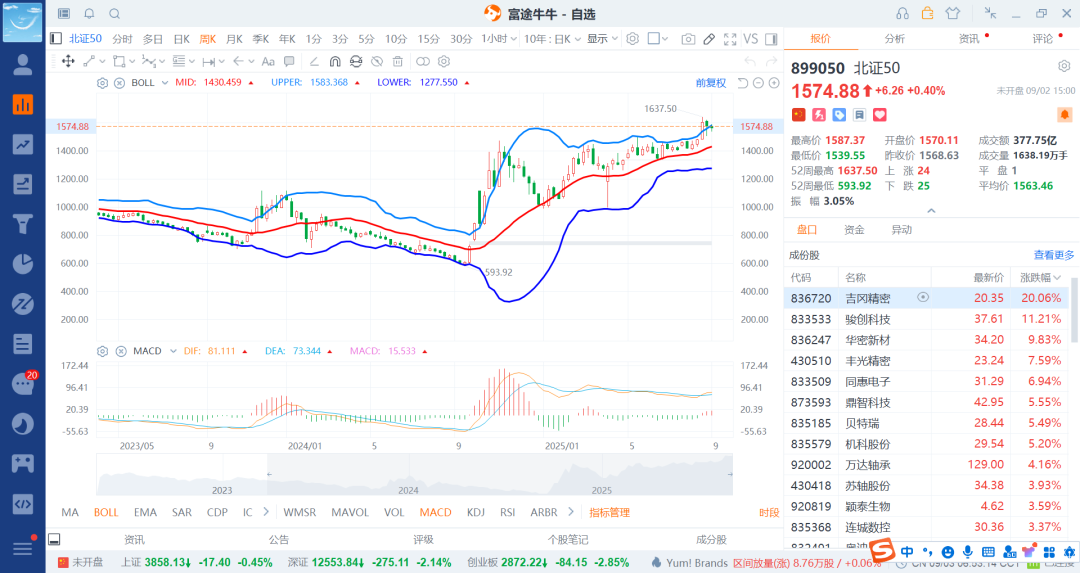Toggle the sync drawings circular icon

coord(355,61)
